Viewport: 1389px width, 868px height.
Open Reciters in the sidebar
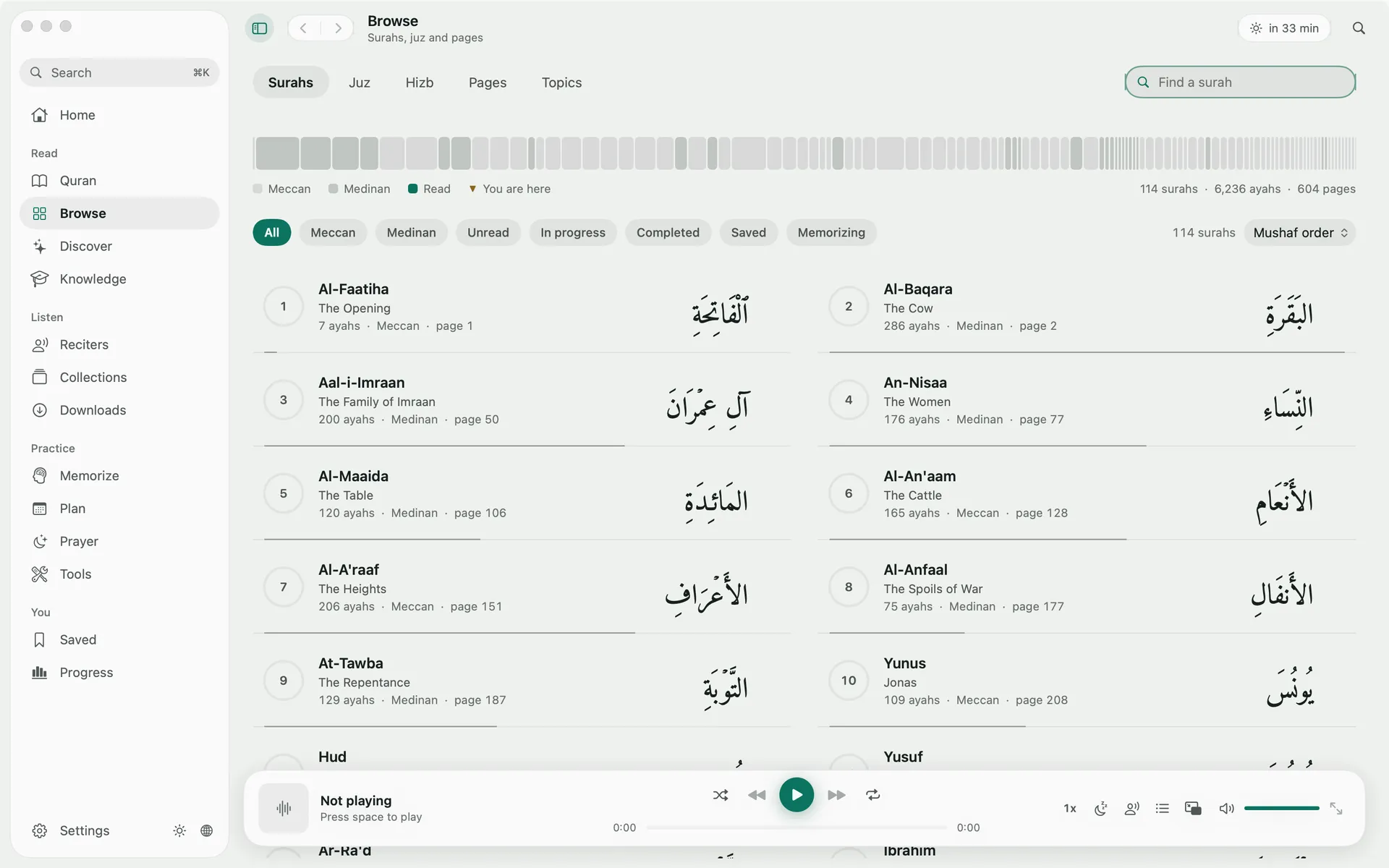click(x=119, y=345)
